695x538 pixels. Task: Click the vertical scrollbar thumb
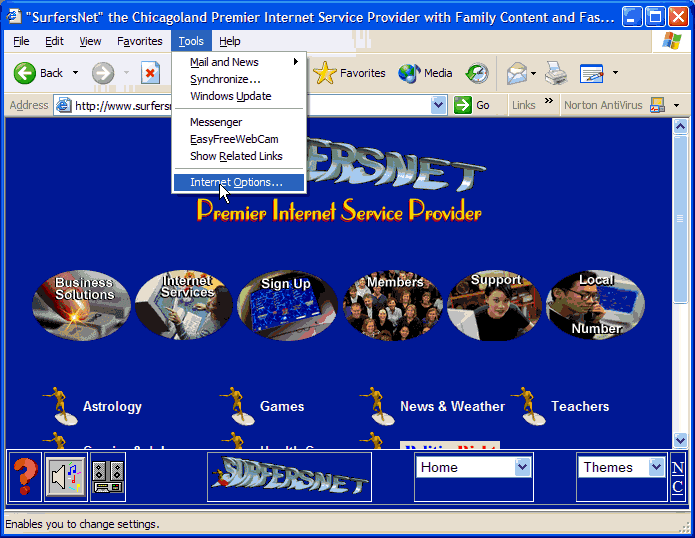(680, 219)
